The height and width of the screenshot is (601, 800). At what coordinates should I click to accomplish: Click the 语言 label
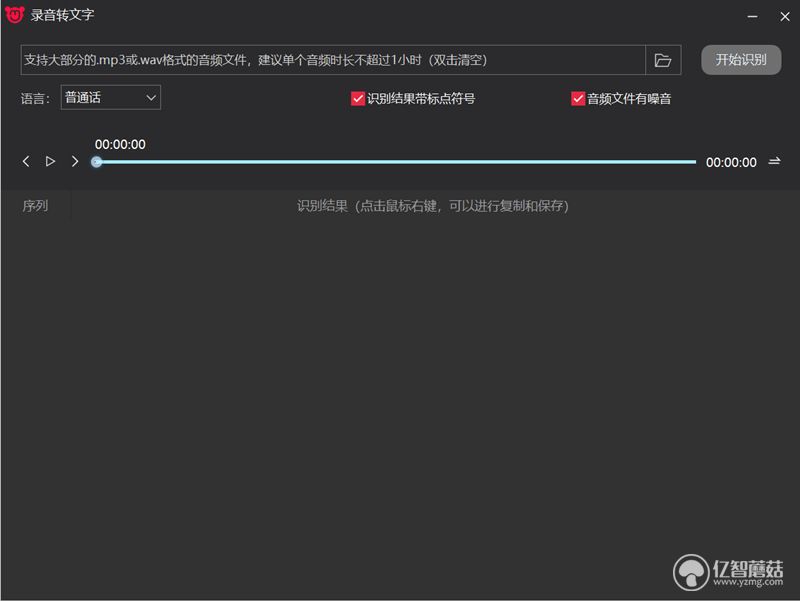click(x=35, y=98)
